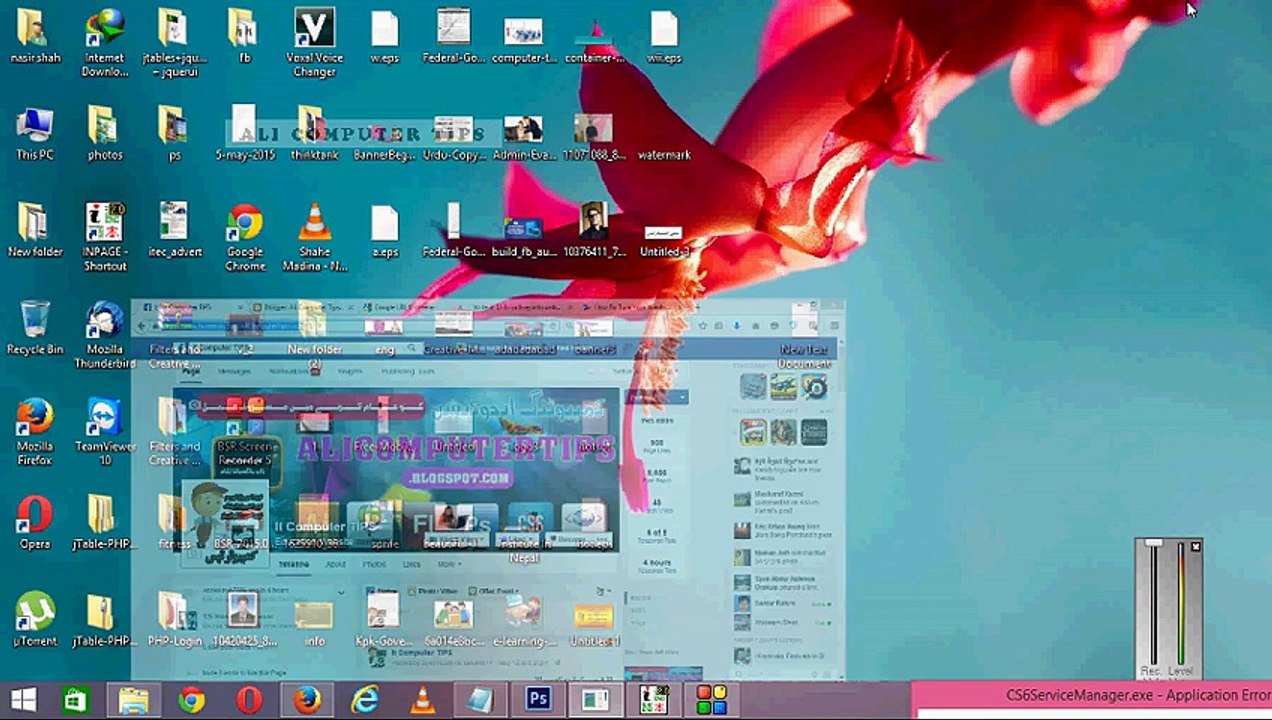Select the 5-may-2015 file

pos(245,134)
